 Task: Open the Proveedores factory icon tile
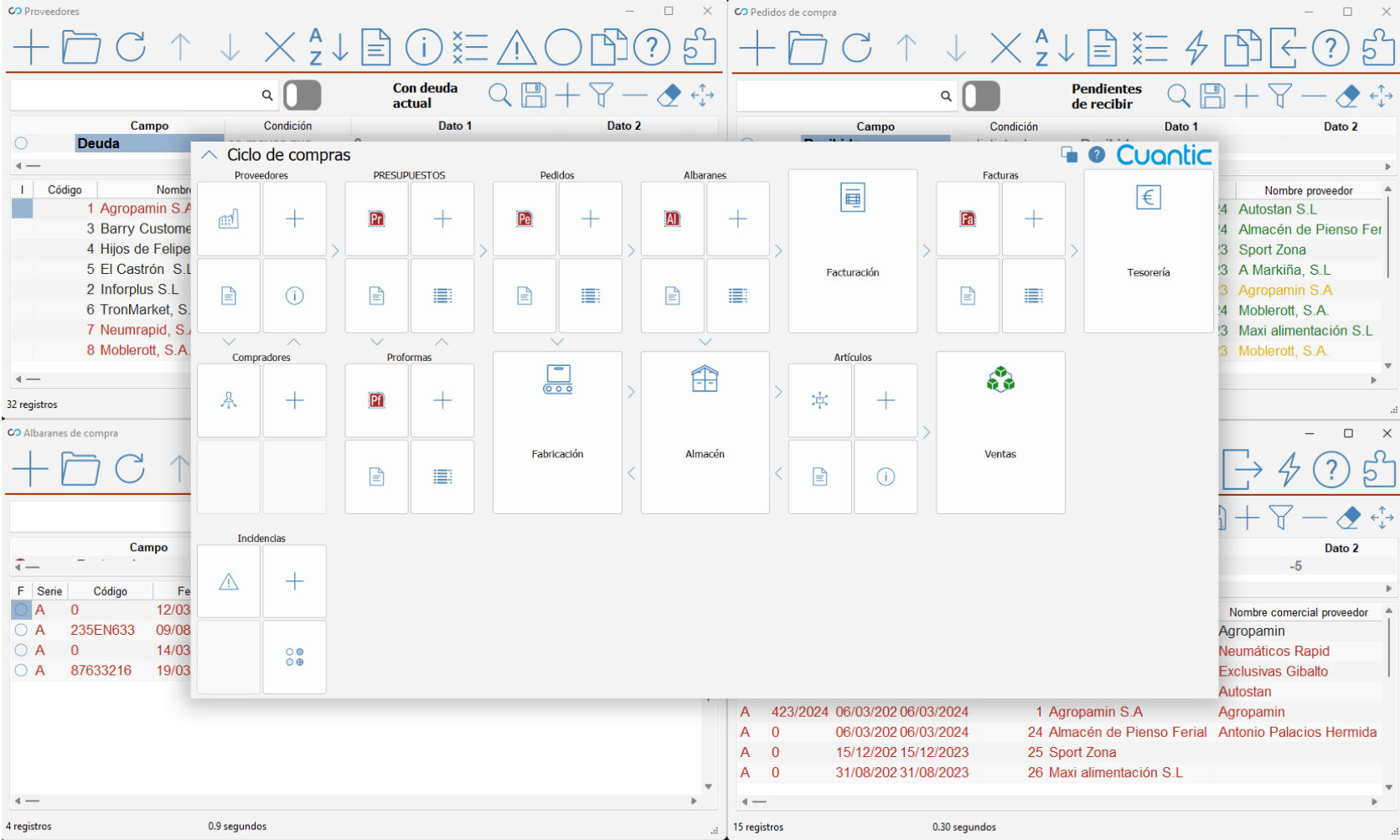pyautogui.click(x=229, y=219)
